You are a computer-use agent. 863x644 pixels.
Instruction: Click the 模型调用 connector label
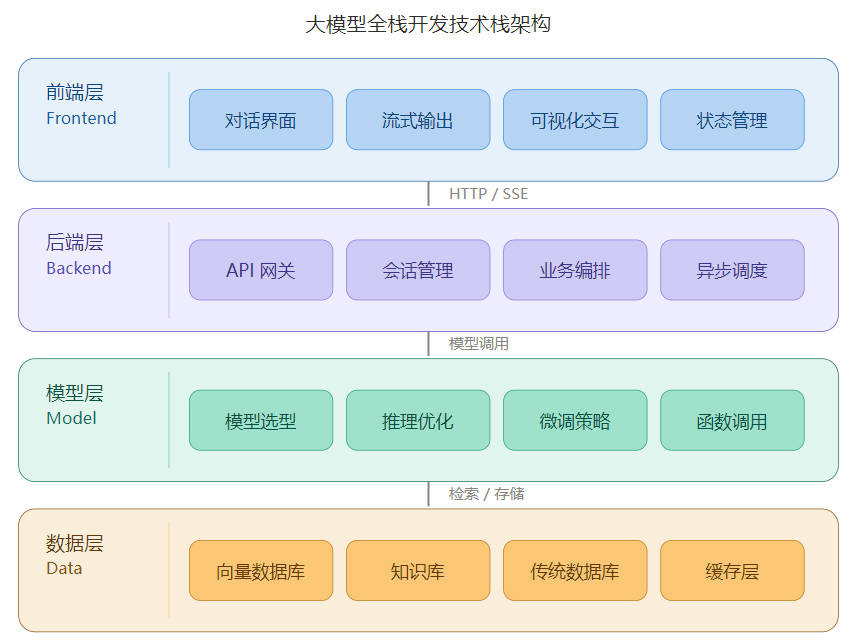click(479, 344)
